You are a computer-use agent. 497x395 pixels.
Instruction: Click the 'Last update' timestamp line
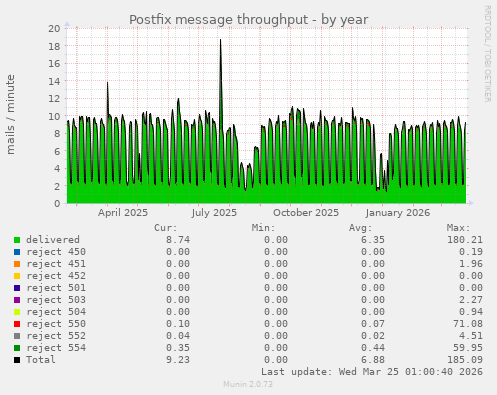[x=372, y=372]
